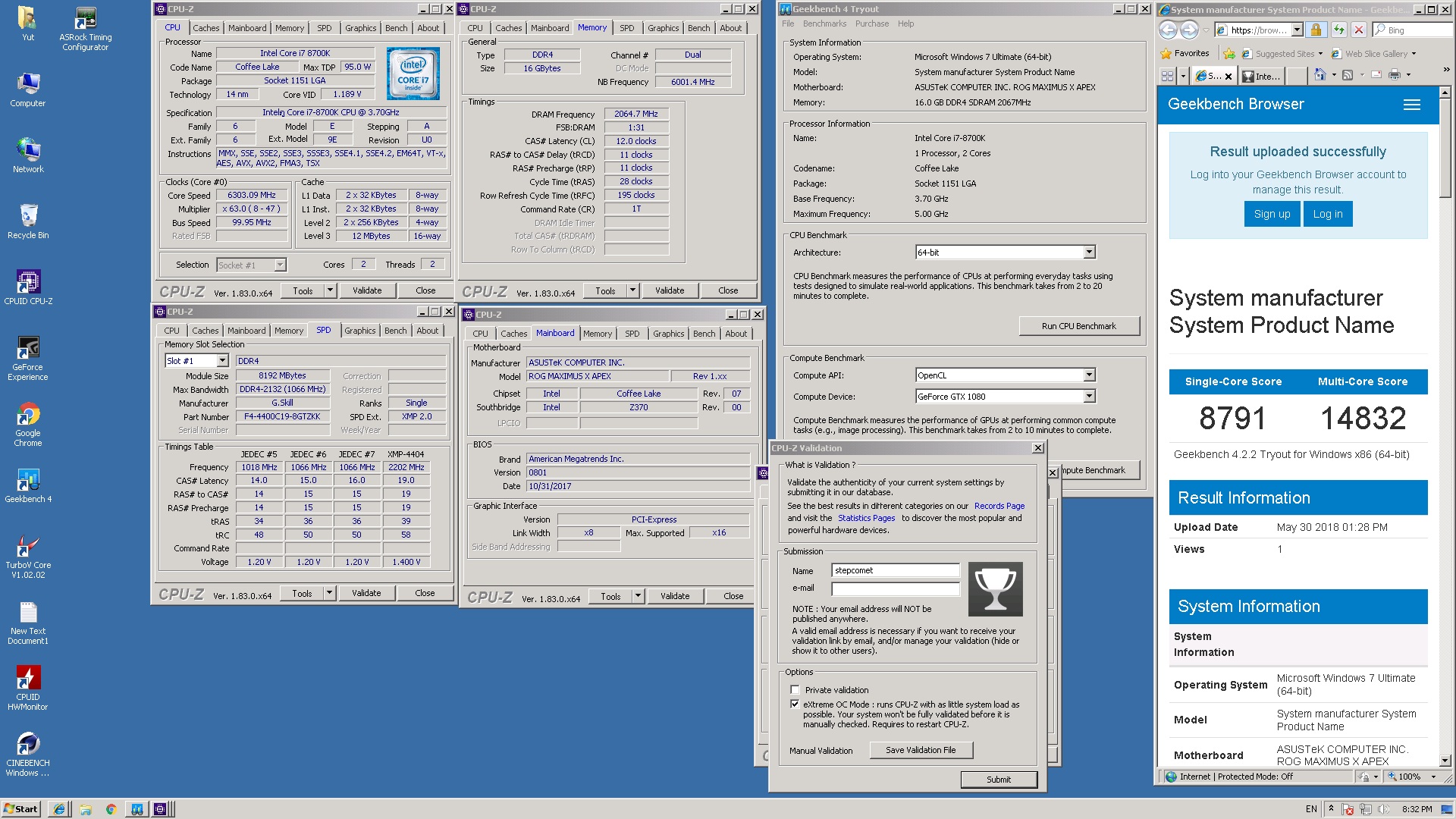1456x819 pixels.
Task: Open Geekbench Benchmarks menu
Action: click(x=824, y=24)
